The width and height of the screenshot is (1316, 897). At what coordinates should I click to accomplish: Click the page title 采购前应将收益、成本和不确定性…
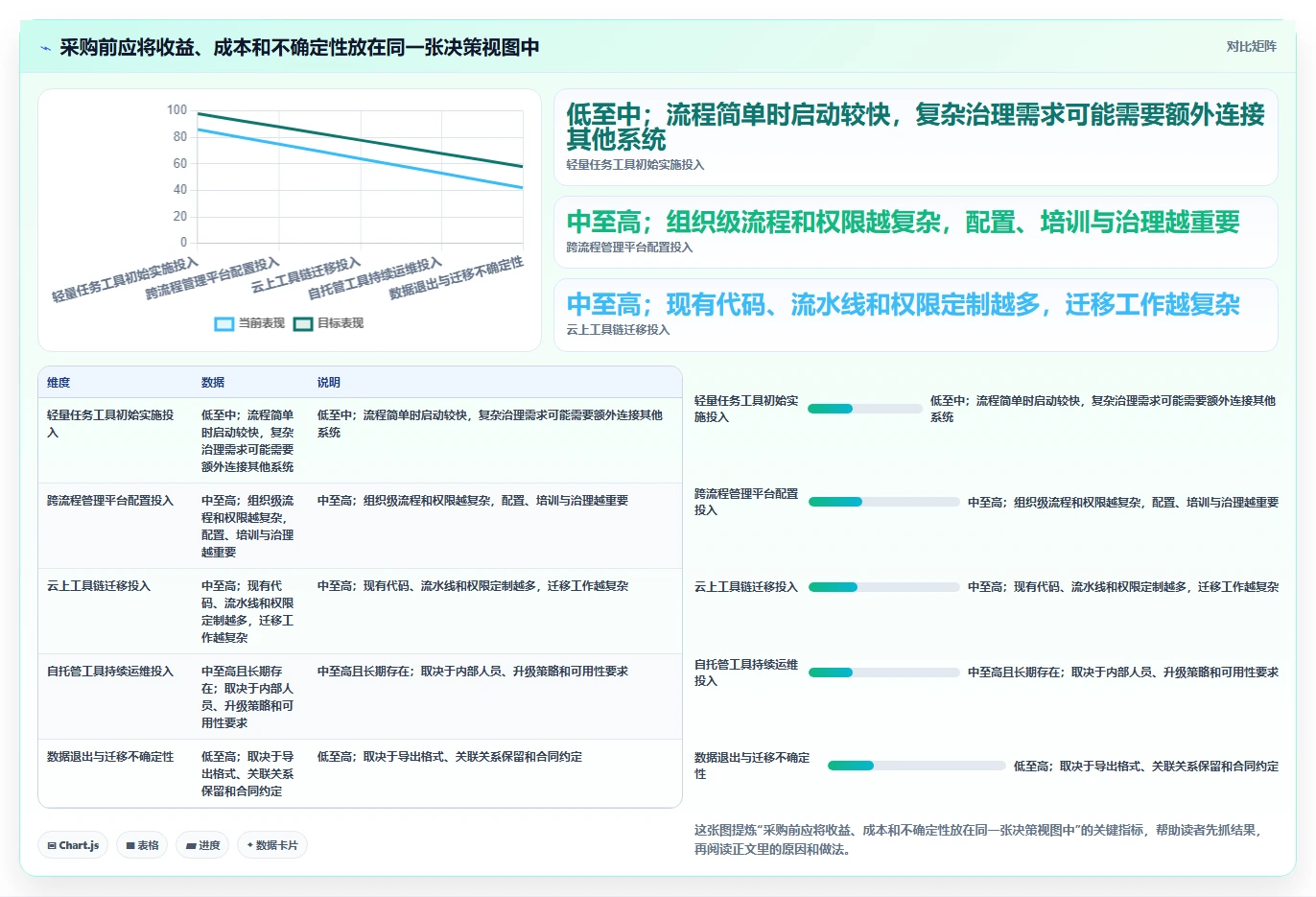[299, 47]
